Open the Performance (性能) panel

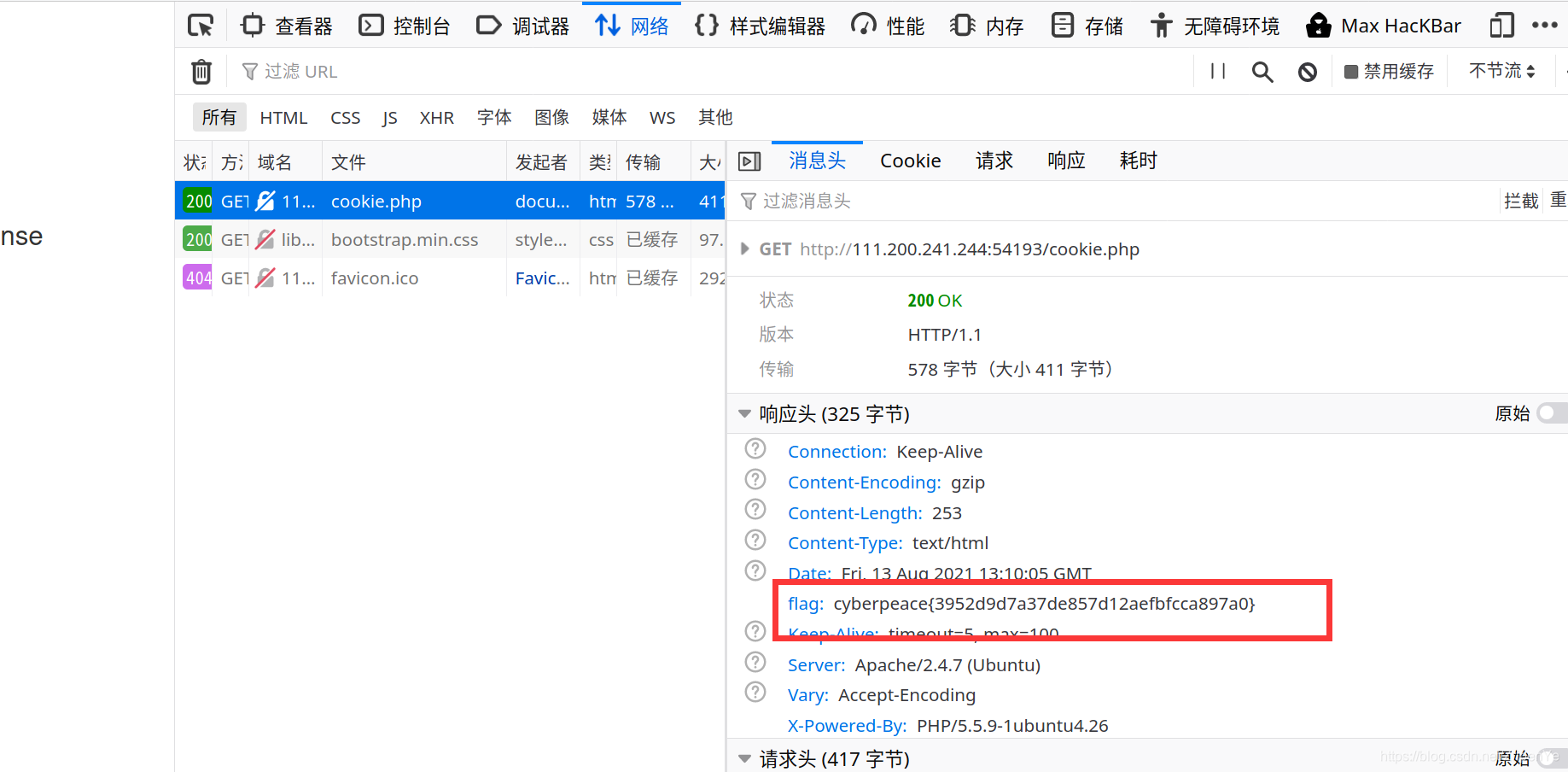click(888, 26)
